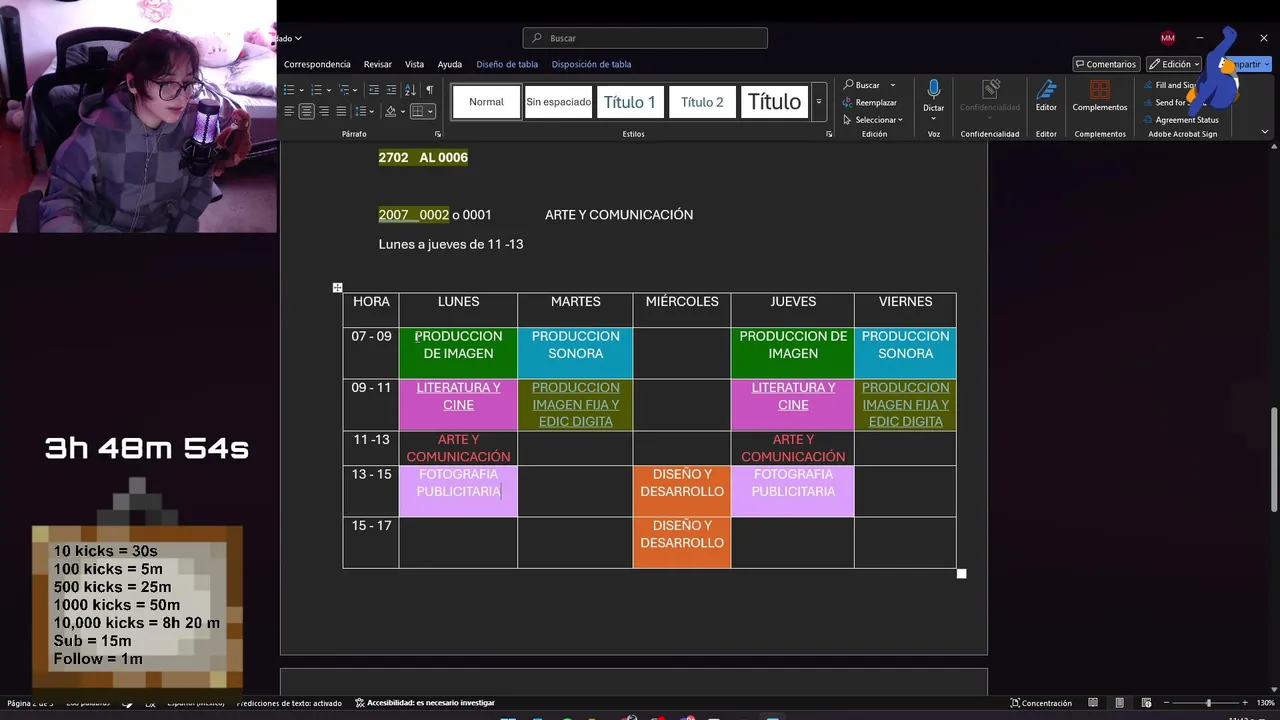1280x720 pixels.
Task: Click the MIÉRCOLES 13 - 15 DISEÑO Y DESARROLLO cell
Action: (x=682, y=491)
